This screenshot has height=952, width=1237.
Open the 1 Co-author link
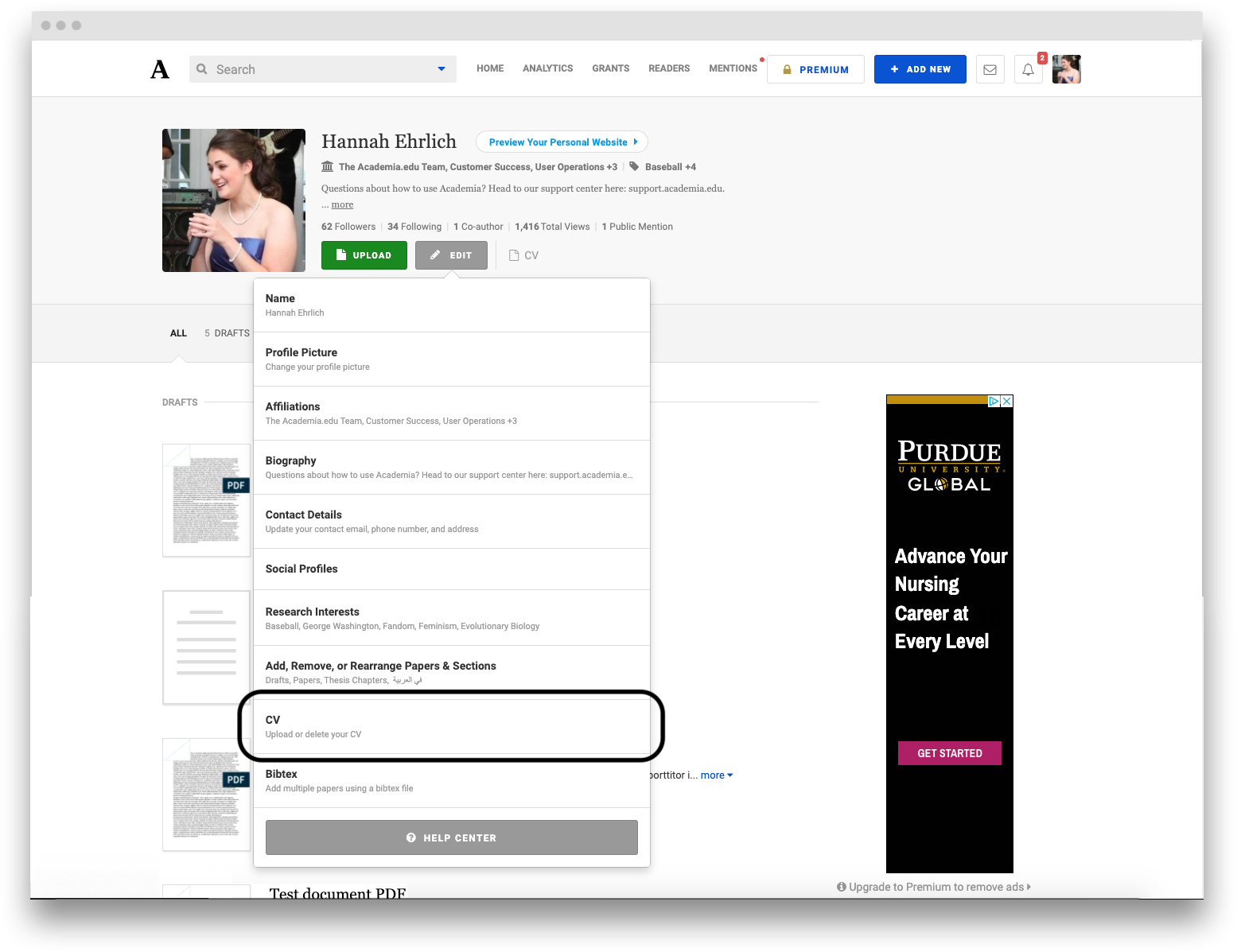coord(478,227)
